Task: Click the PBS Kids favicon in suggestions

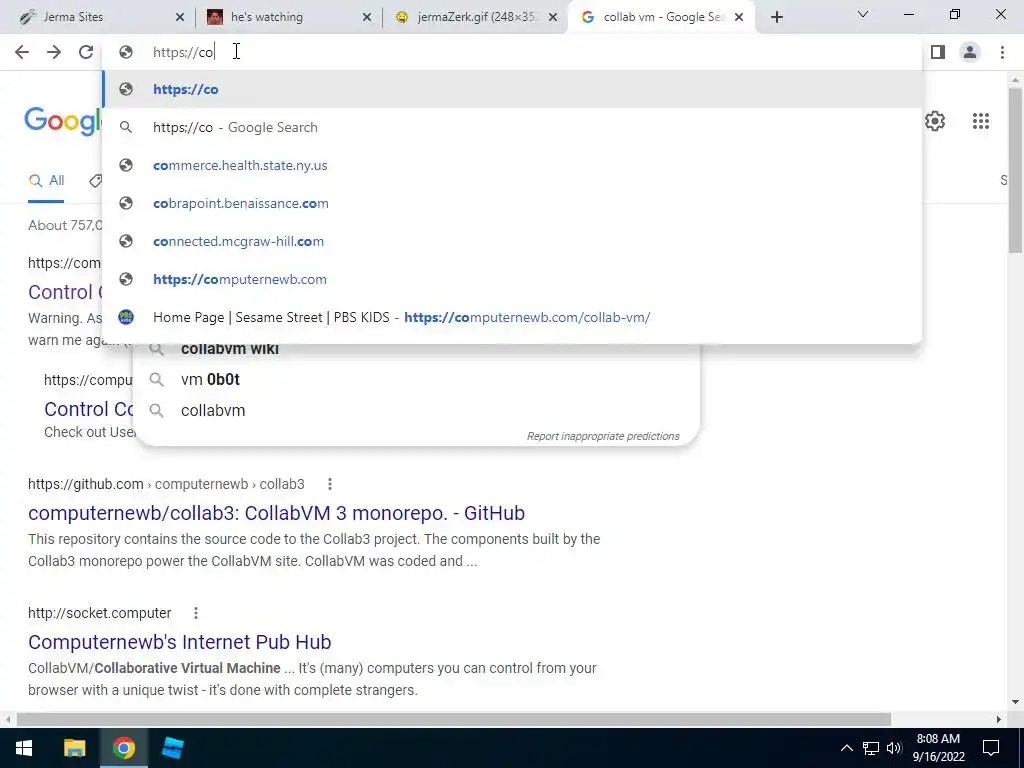Action: pos(126,317)
